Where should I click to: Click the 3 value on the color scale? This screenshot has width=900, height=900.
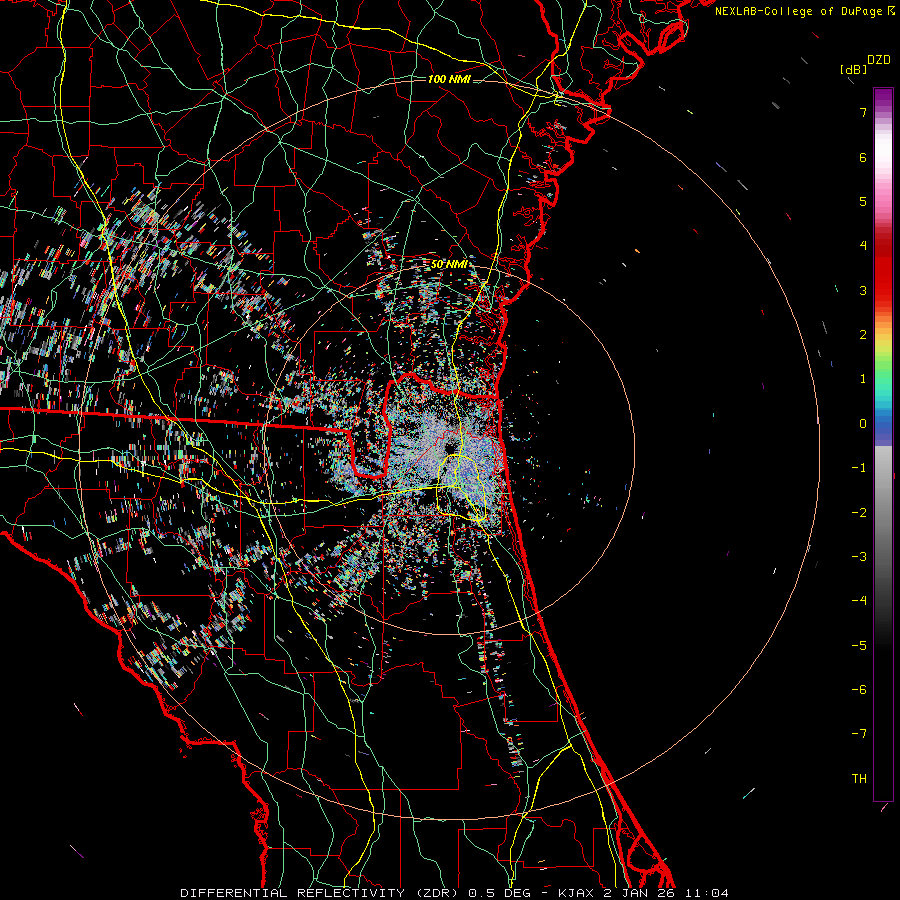point(863,290)
